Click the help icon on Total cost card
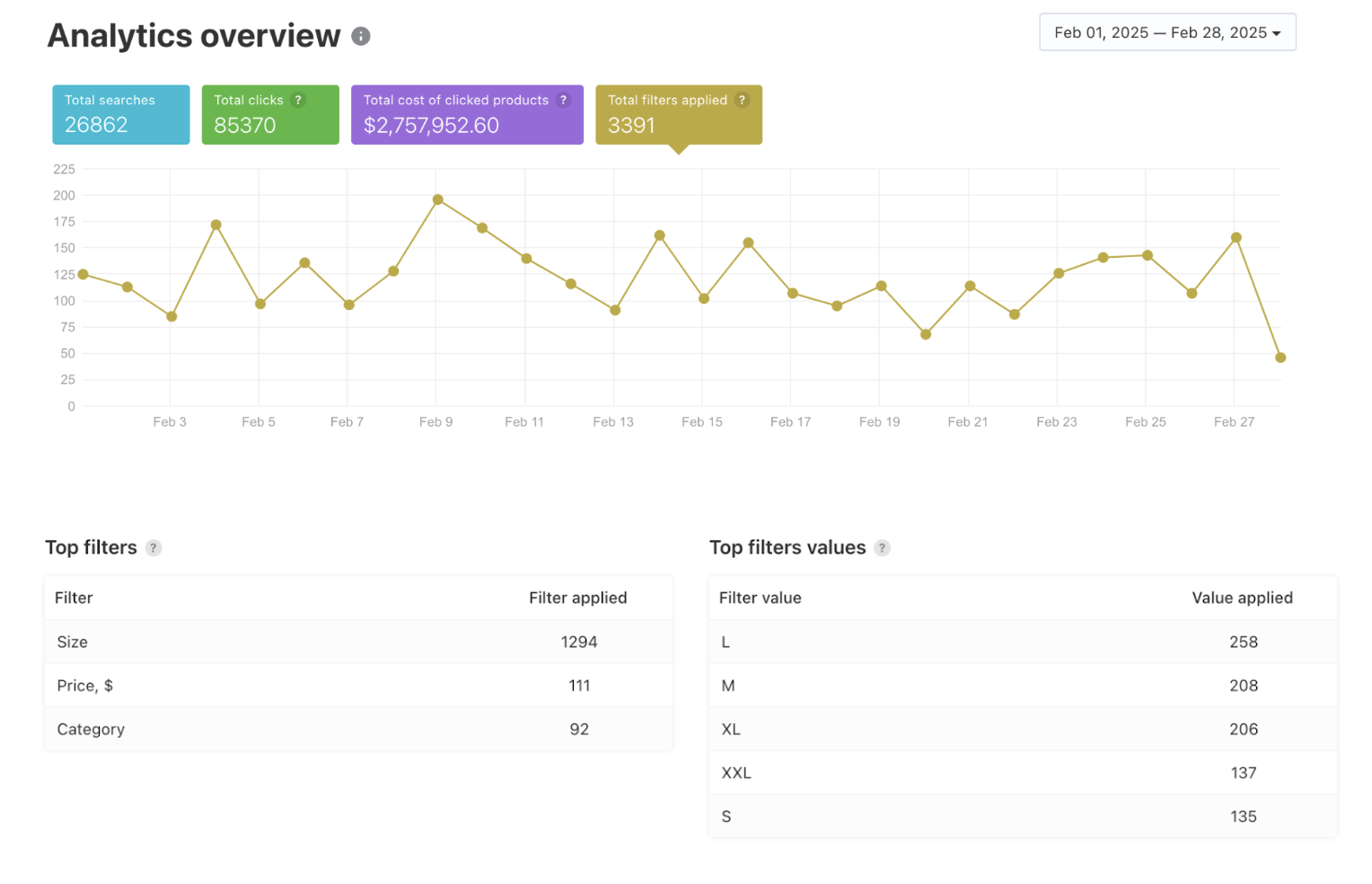The image size is (1372, 884). [x=563, y=100]
